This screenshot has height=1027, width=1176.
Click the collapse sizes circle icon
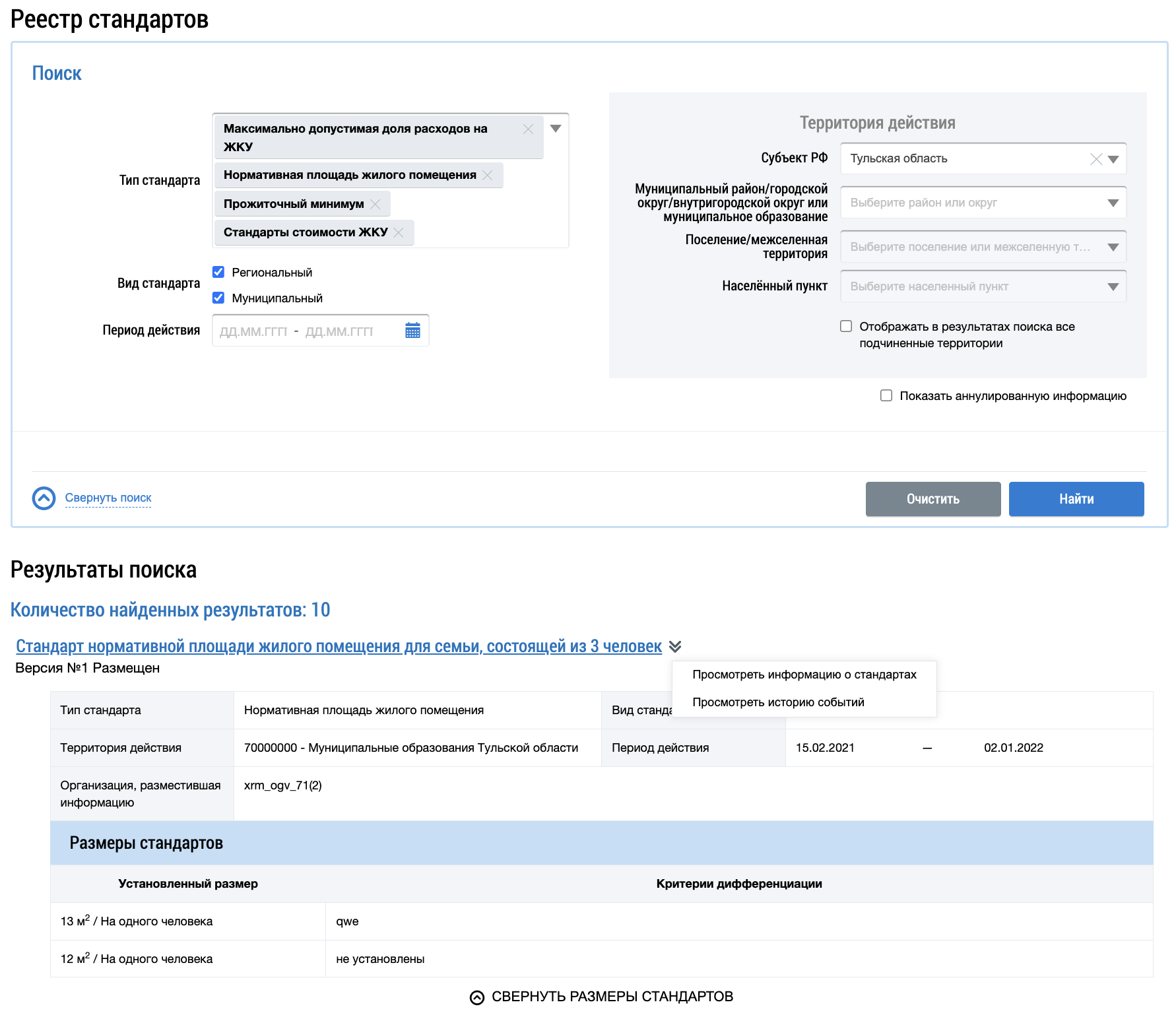pos(477,997)
